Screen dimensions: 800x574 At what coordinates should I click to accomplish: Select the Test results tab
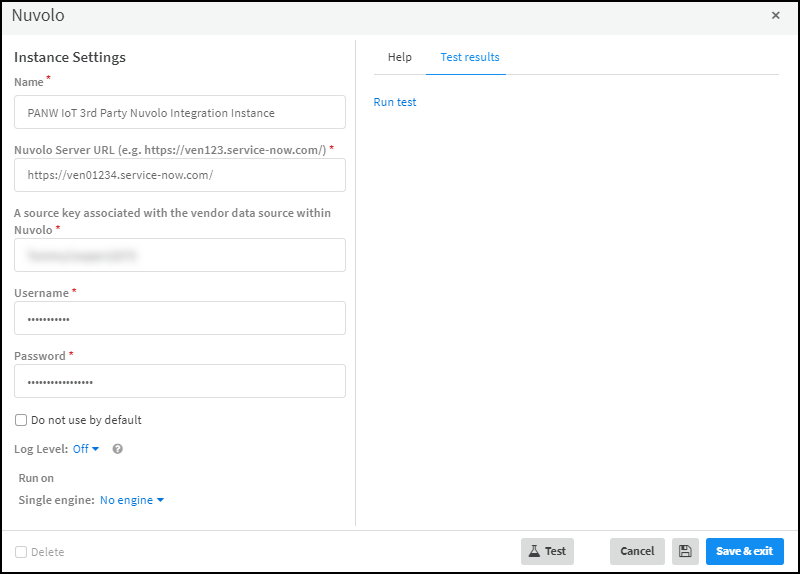pyautogui.click(x=470, y=57)
